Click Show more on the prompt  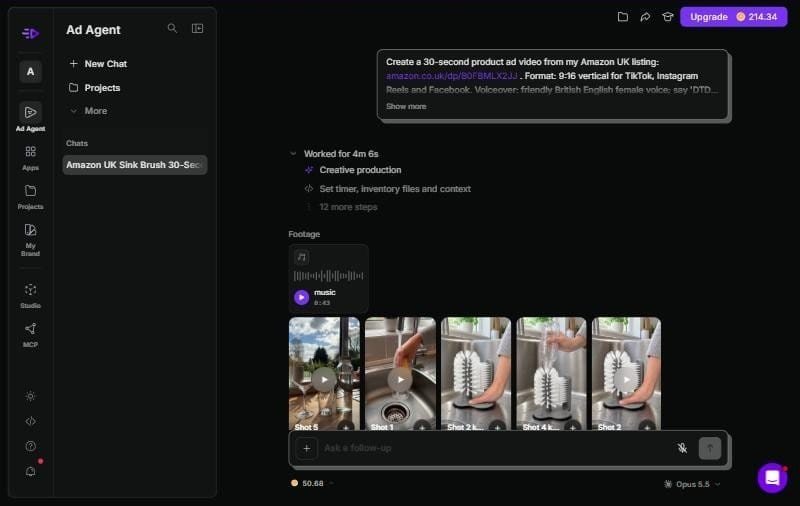click(406, 106)
